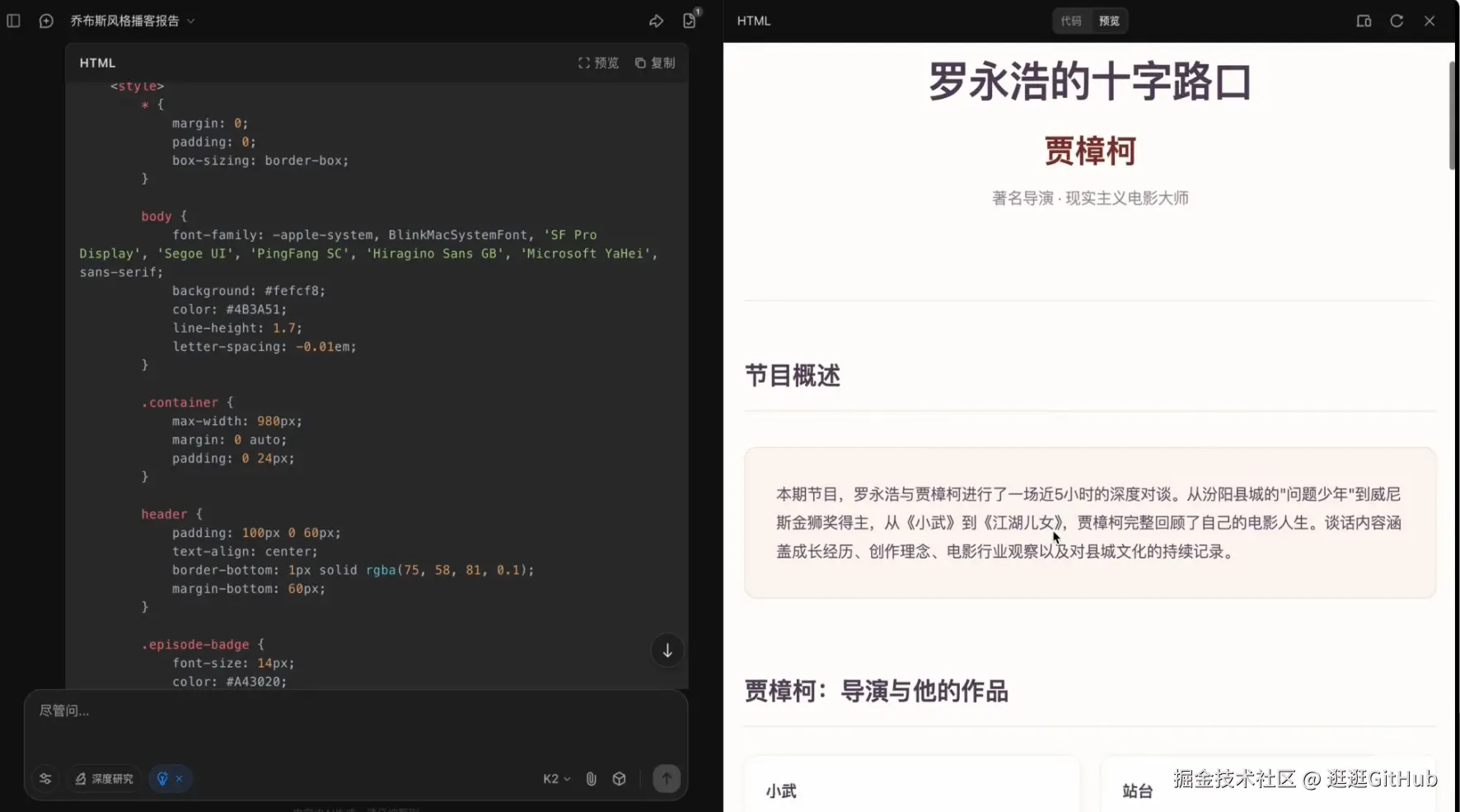Open the sliders settings icon in the input bar
The width and height of the screenshot is (1460, 812).
point(45,778)
